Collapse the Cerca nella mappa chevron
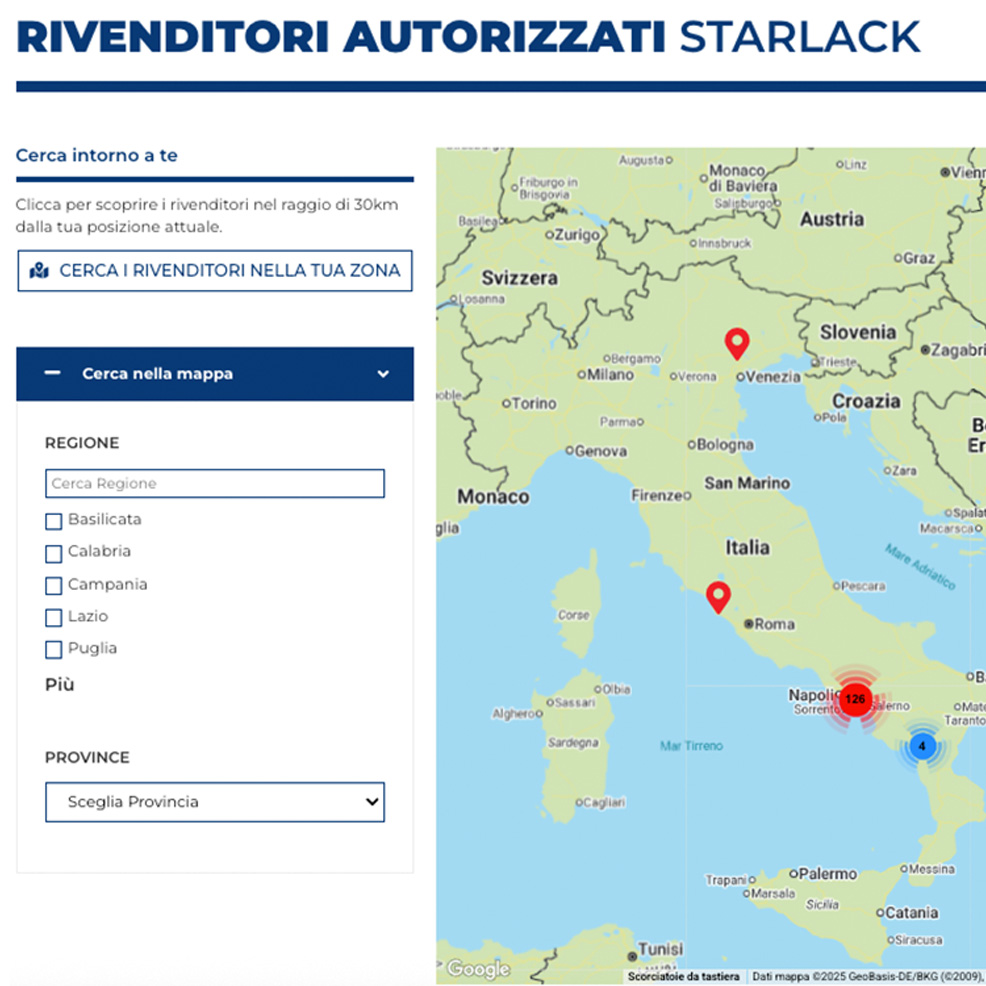The image size is (986, 986). (x=383, y=374)
